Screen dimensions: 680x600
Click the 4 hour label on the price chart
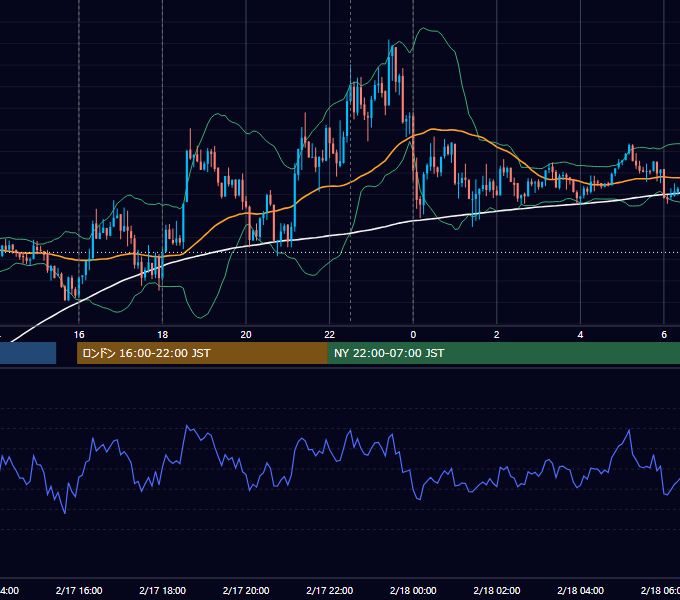point(580,335)
